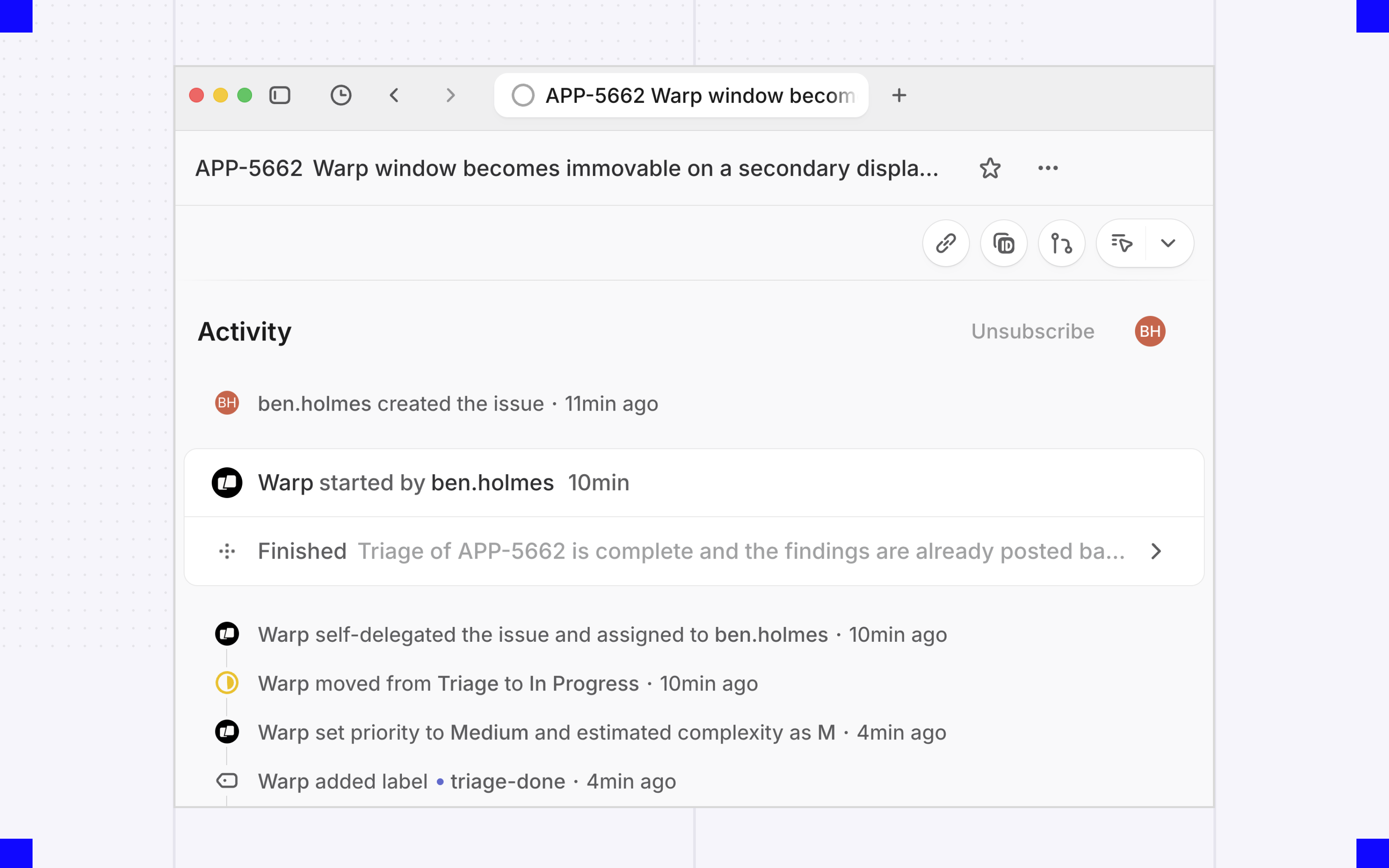Screen dimensions: 1389x868
Task: Click the Warp logo in agent session header
Action: tap(227, 483)
